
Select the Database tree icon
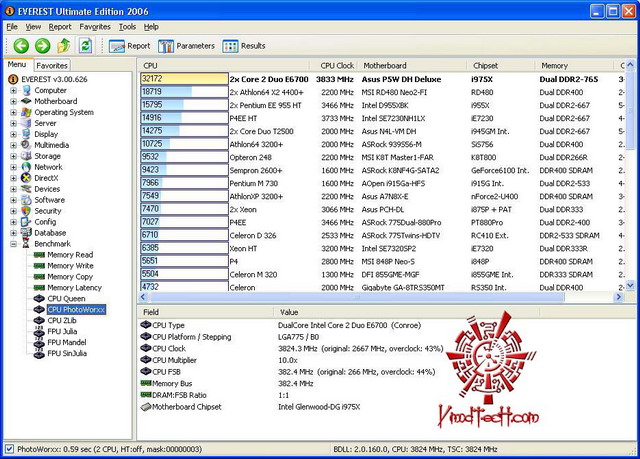pyautogui.click(x=26, y=233)
